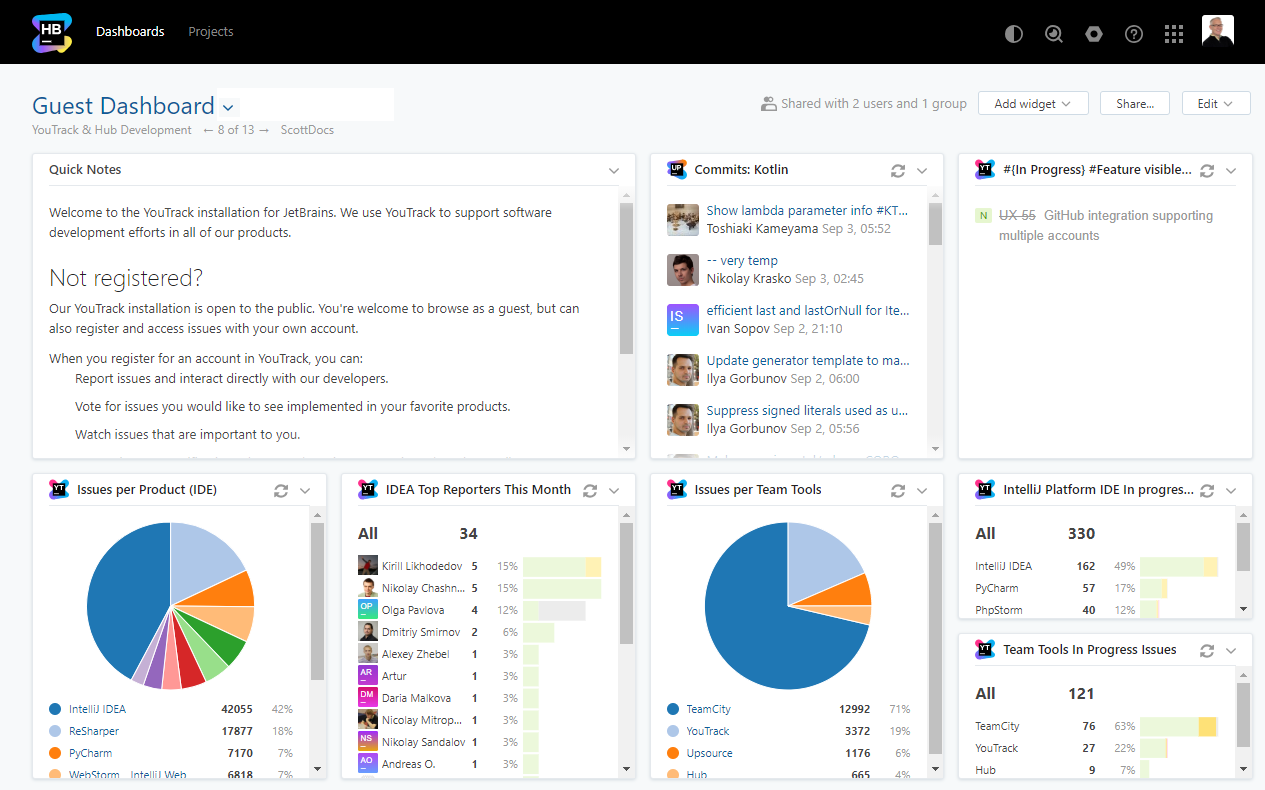Click the AR avatar icon for Artur
Screen dimensions: 1265x790
367,676
